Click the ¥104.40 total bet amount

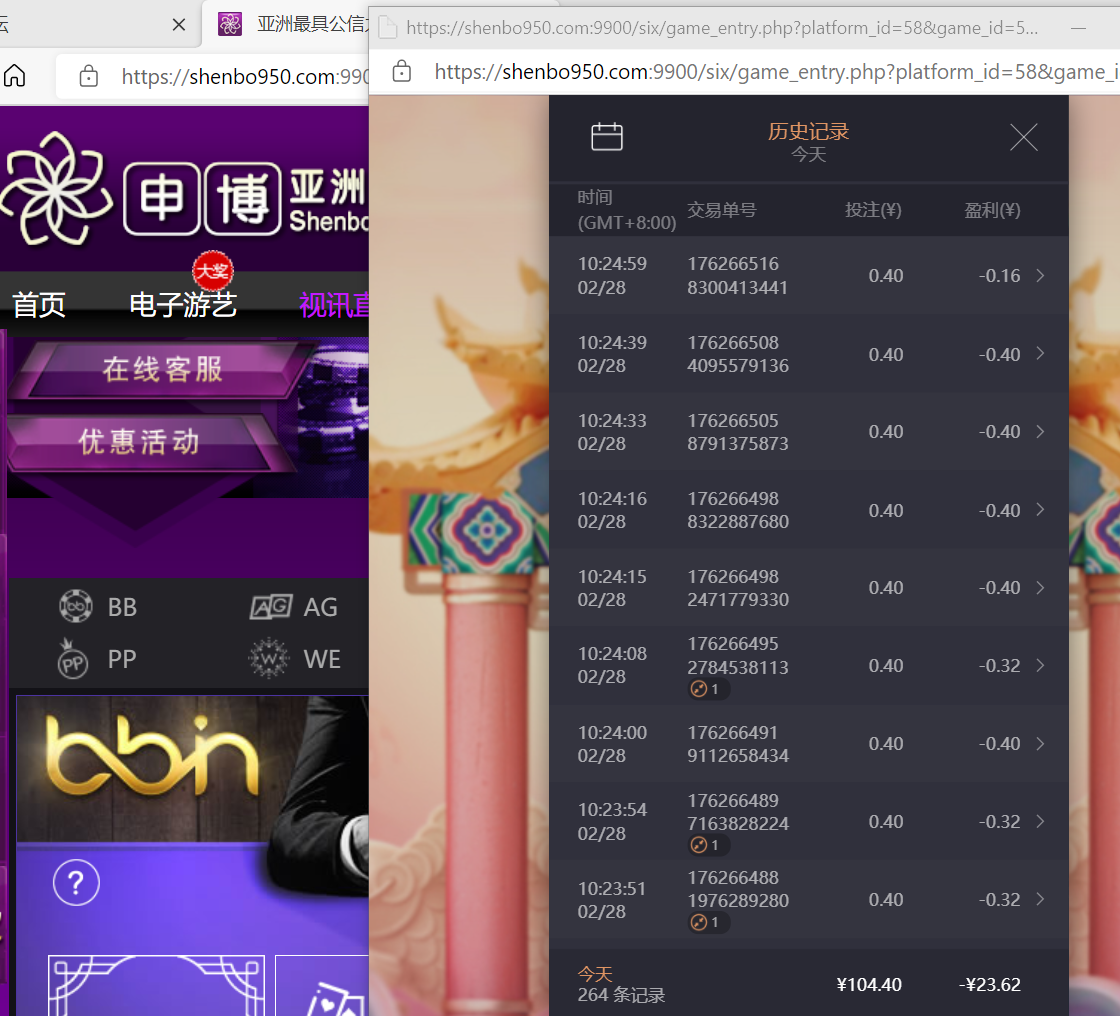pos(869,985)
